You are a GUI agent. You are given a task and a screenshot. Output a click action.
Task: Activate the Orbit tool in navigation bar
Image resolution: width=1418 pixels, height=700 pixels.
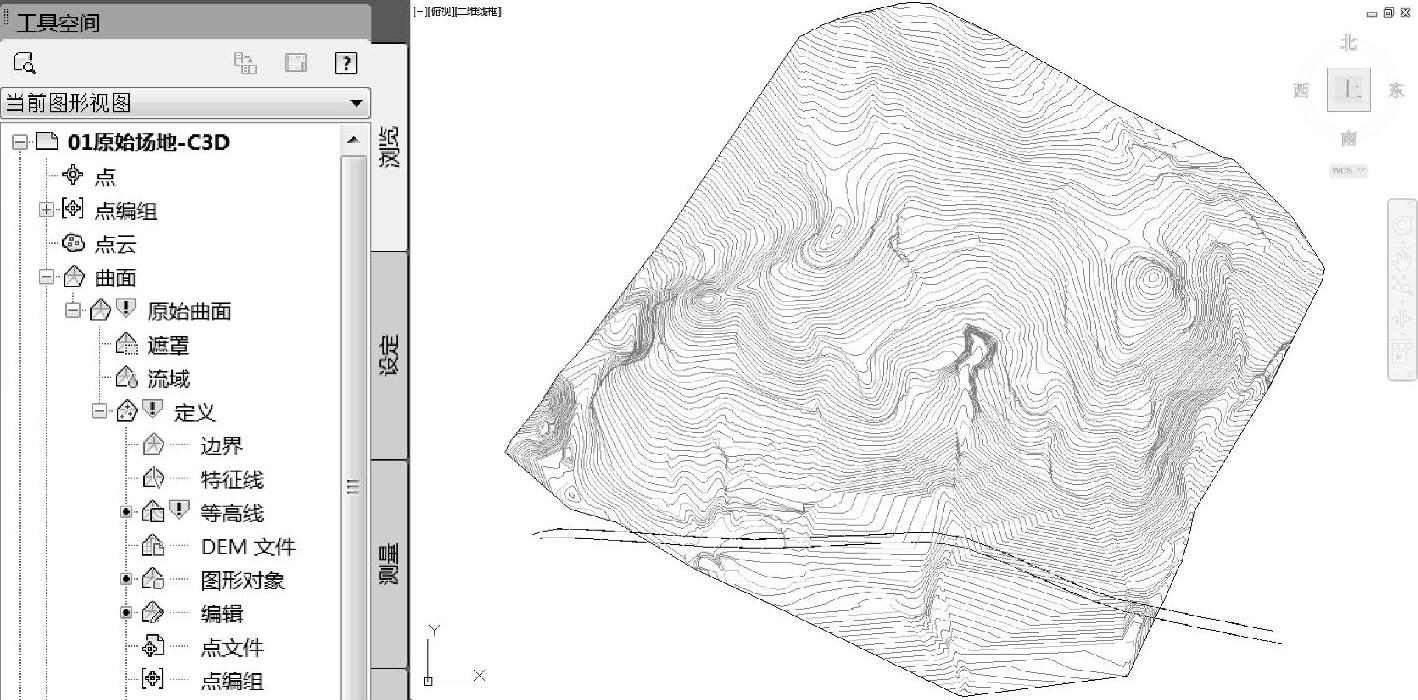tap(1401, 320)
